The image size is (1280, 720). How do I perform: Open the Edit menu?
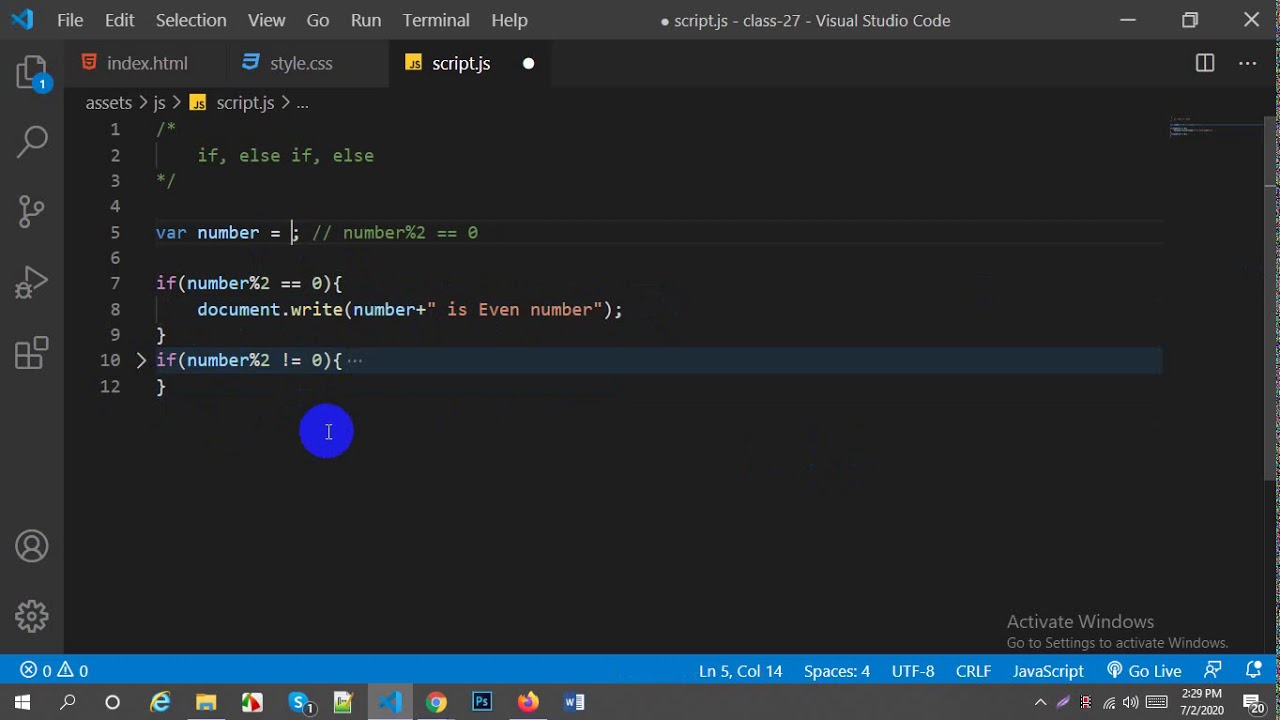[x=119, y=20]
